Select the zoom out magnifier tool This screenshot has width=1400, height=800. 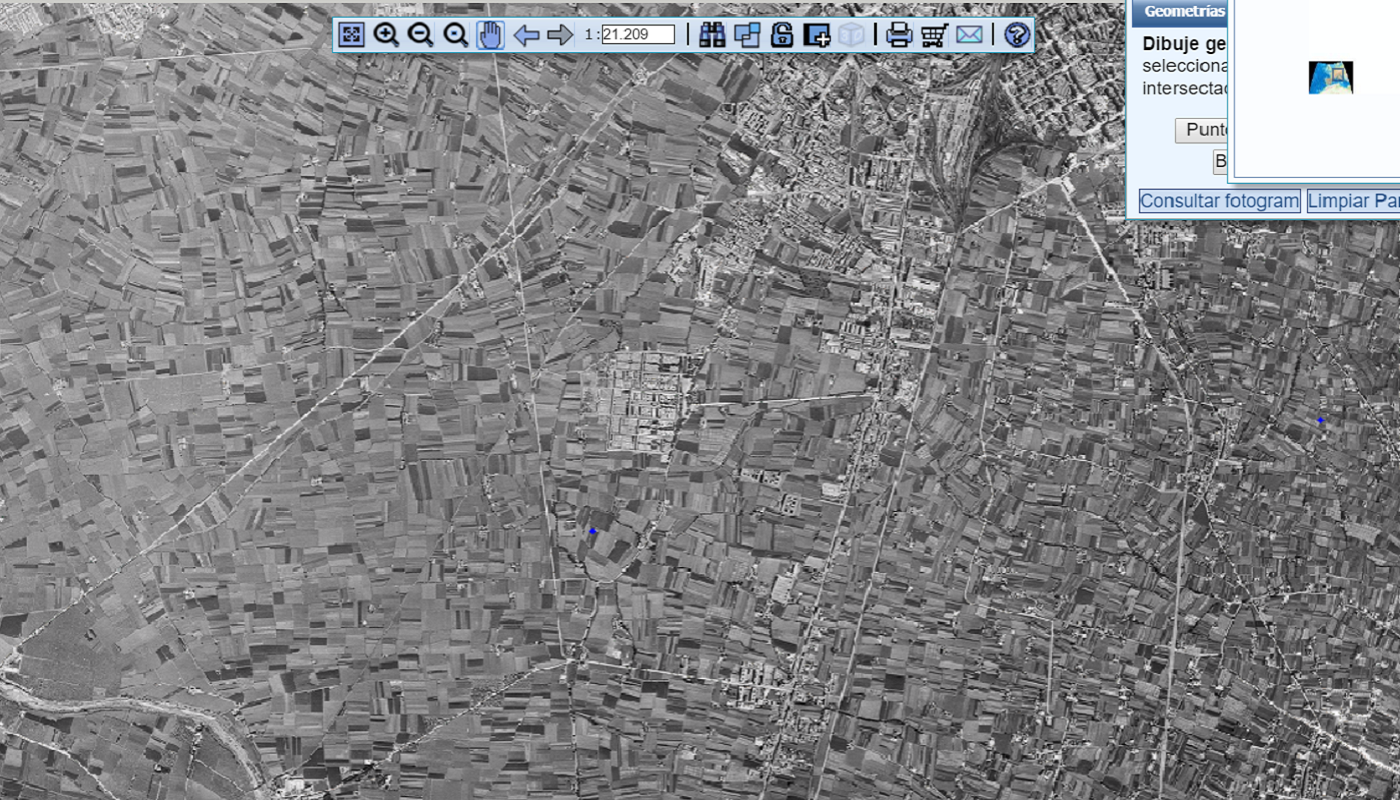(x=421, y=35)
